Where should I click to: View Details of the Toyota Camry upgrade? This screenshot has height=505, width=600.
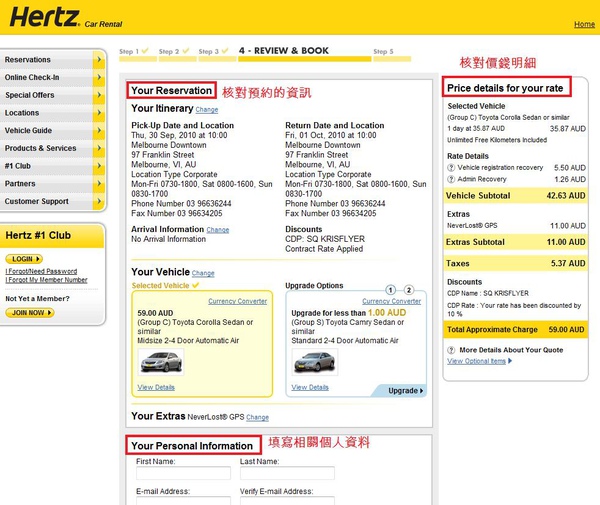point(310,387)
